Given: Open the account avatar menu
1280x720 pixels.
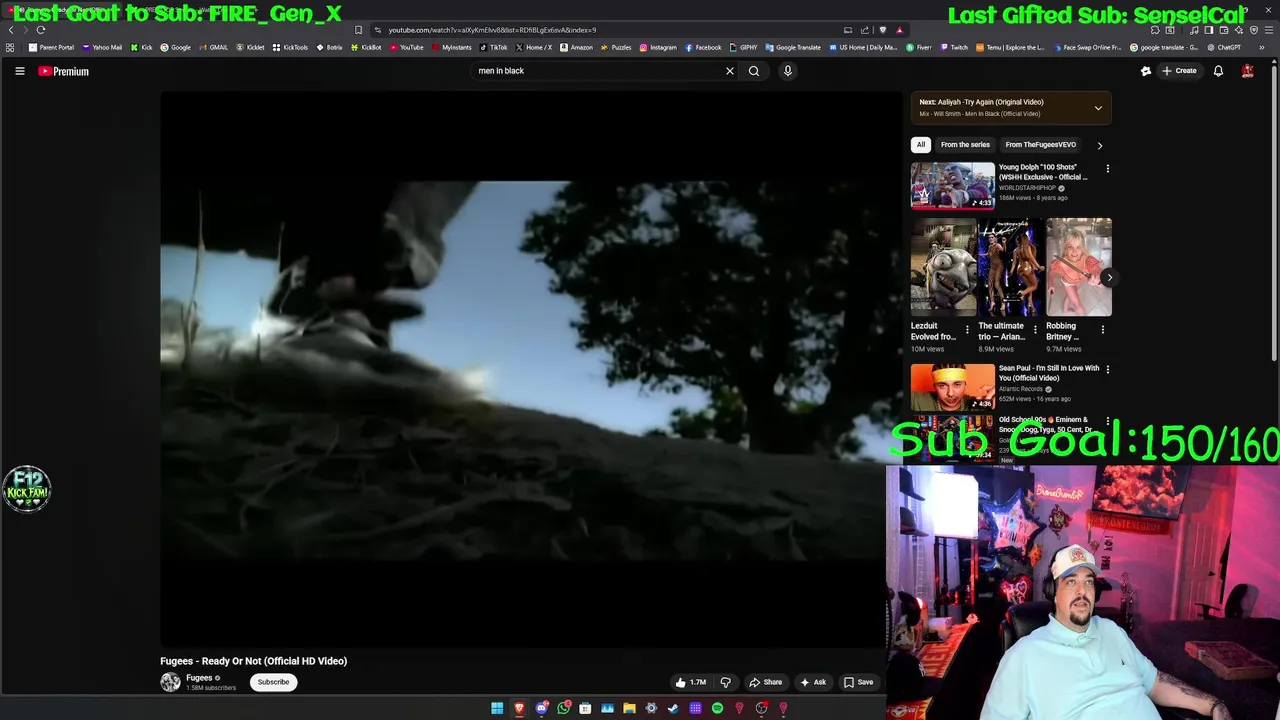Looking at the screenshot, I should point(1248,71).
